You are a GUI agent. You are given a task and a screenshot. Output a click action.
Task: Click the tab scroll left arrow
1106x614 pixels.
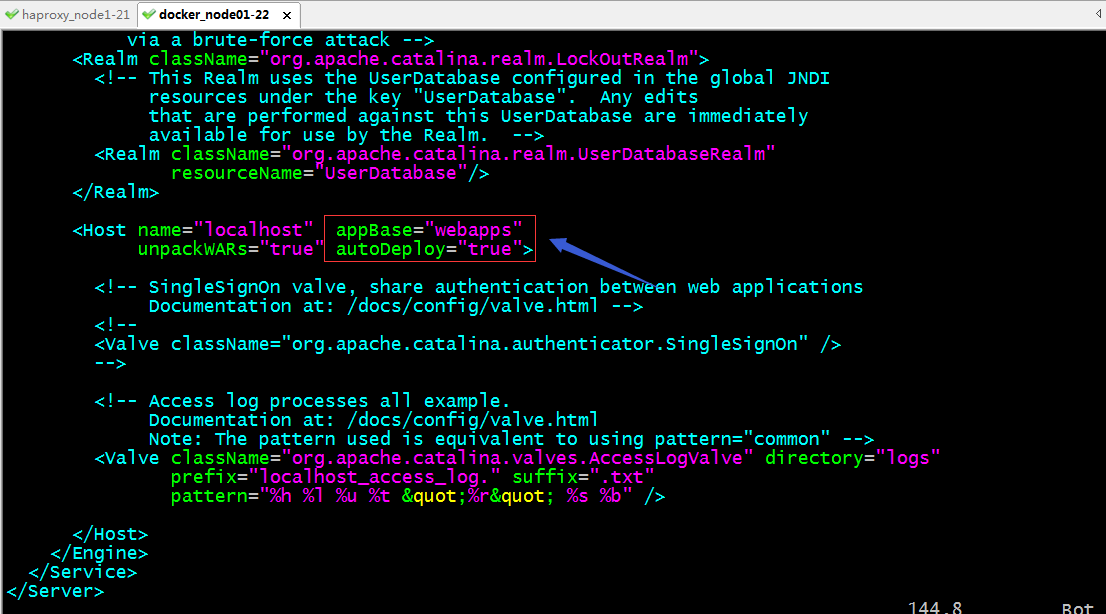1099,14
